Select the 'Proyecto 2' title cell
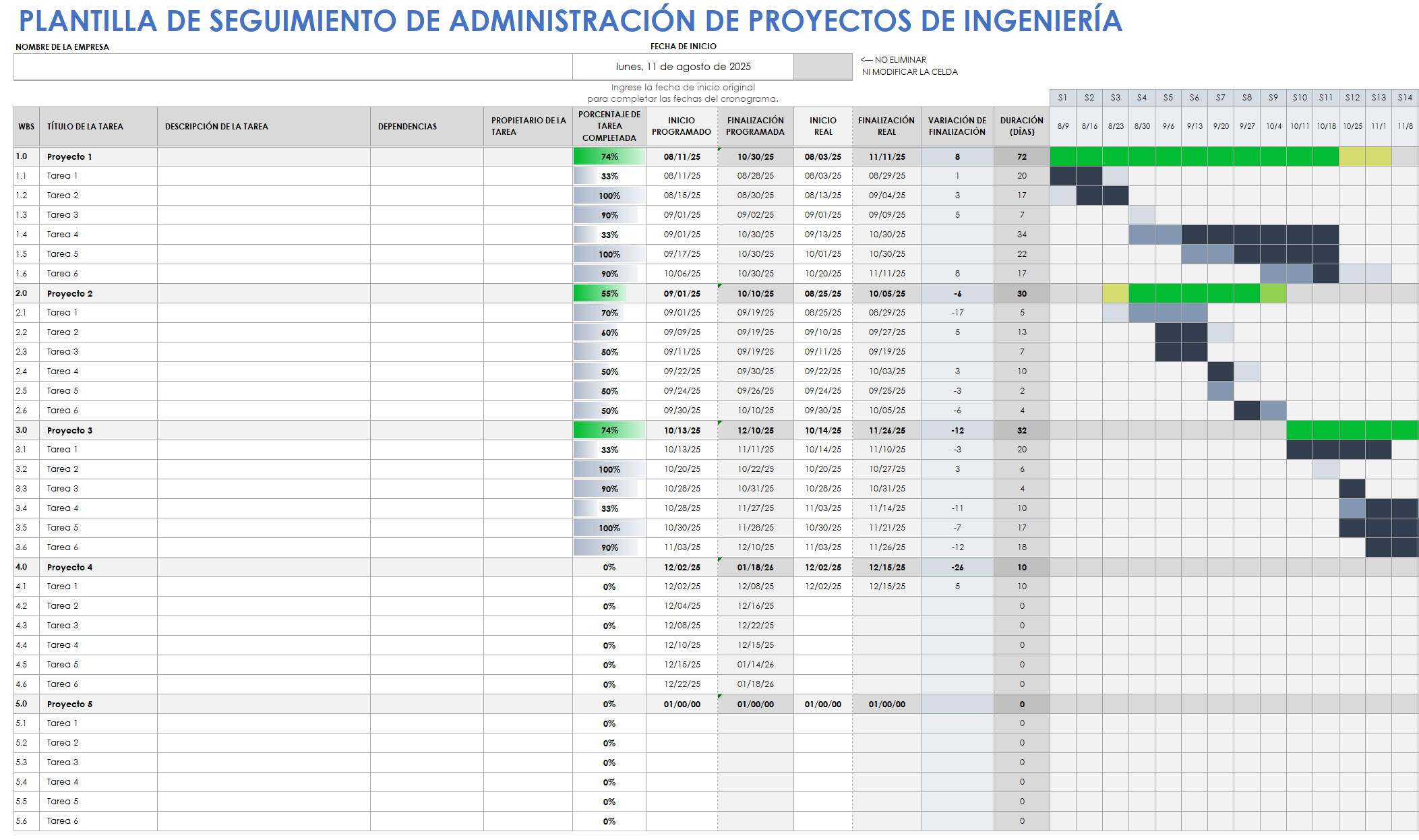 pos(98,293)
